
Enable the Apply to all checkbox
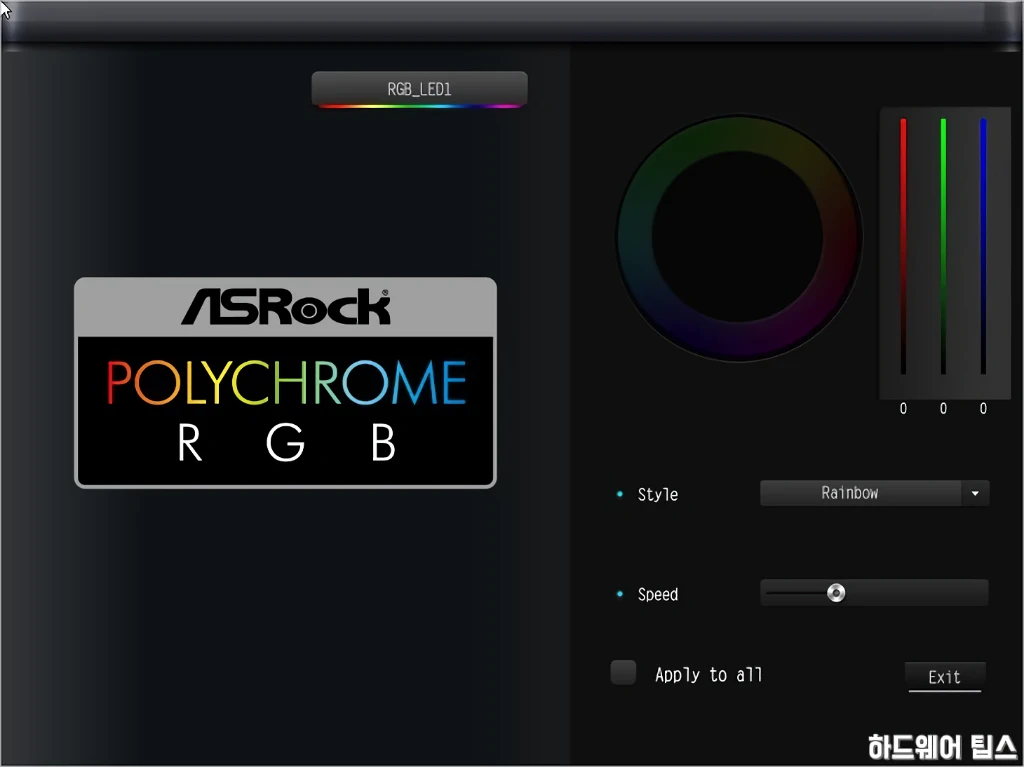(x=623, y=673)
